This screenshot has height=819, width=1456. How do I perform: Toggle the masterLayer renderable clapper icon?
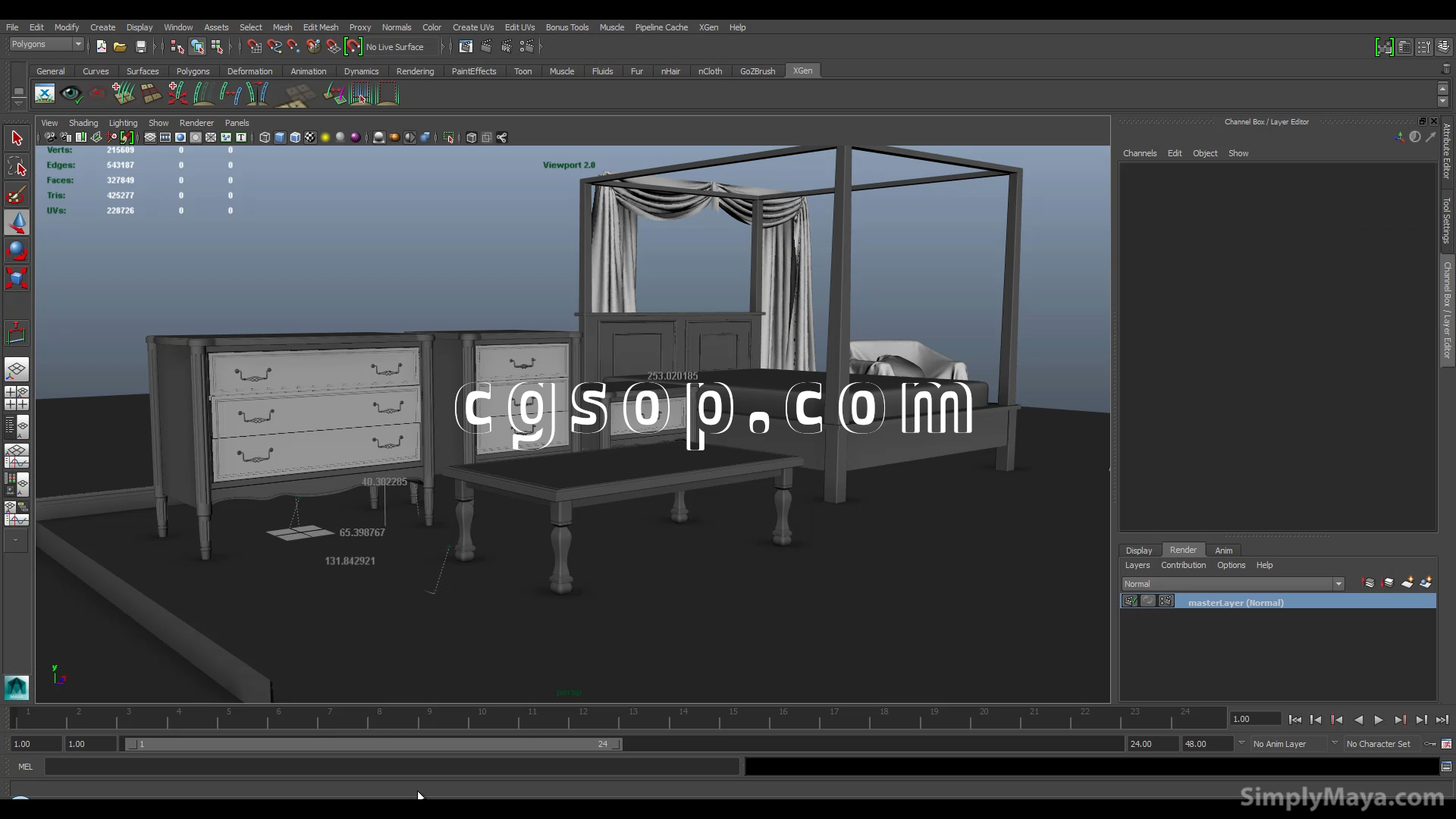click(x=1130, y=601)
